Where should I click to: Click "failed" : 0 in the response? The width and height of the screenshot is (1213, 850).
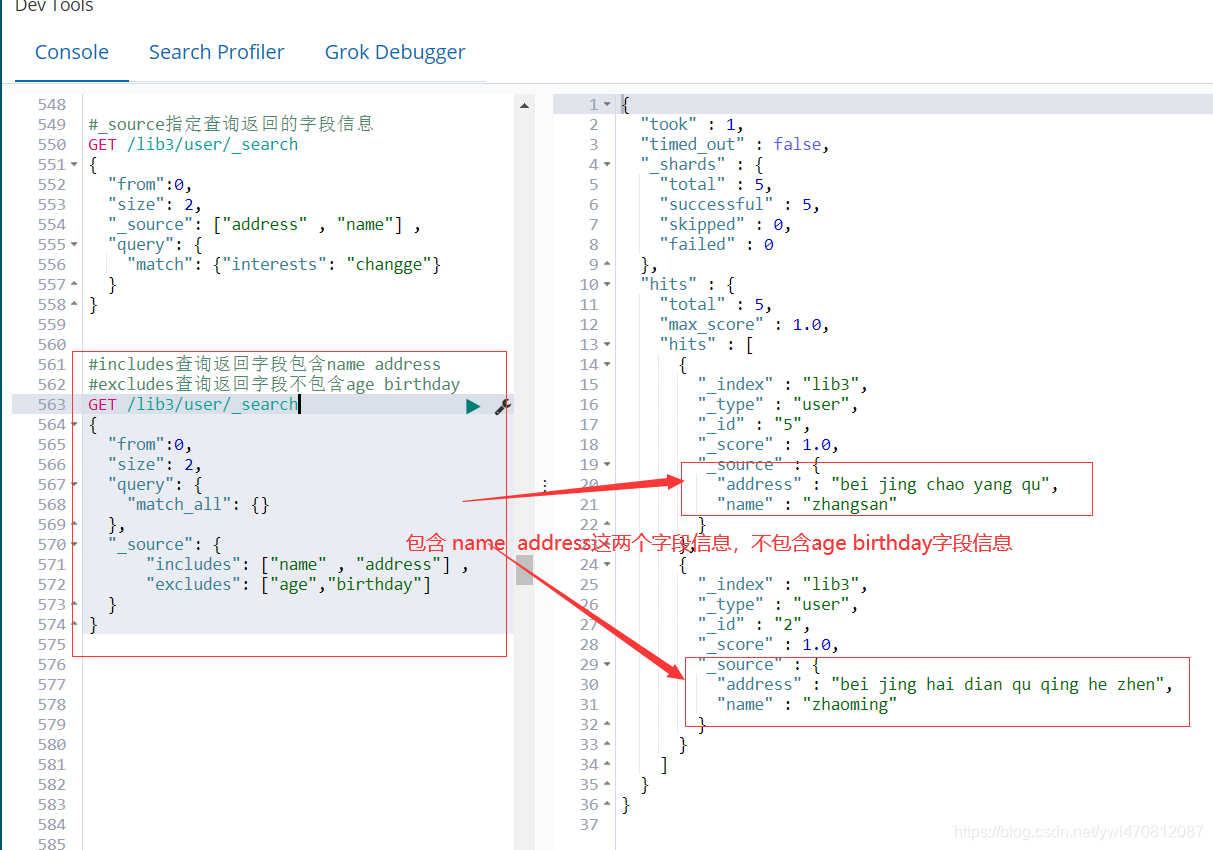(716, 244)
